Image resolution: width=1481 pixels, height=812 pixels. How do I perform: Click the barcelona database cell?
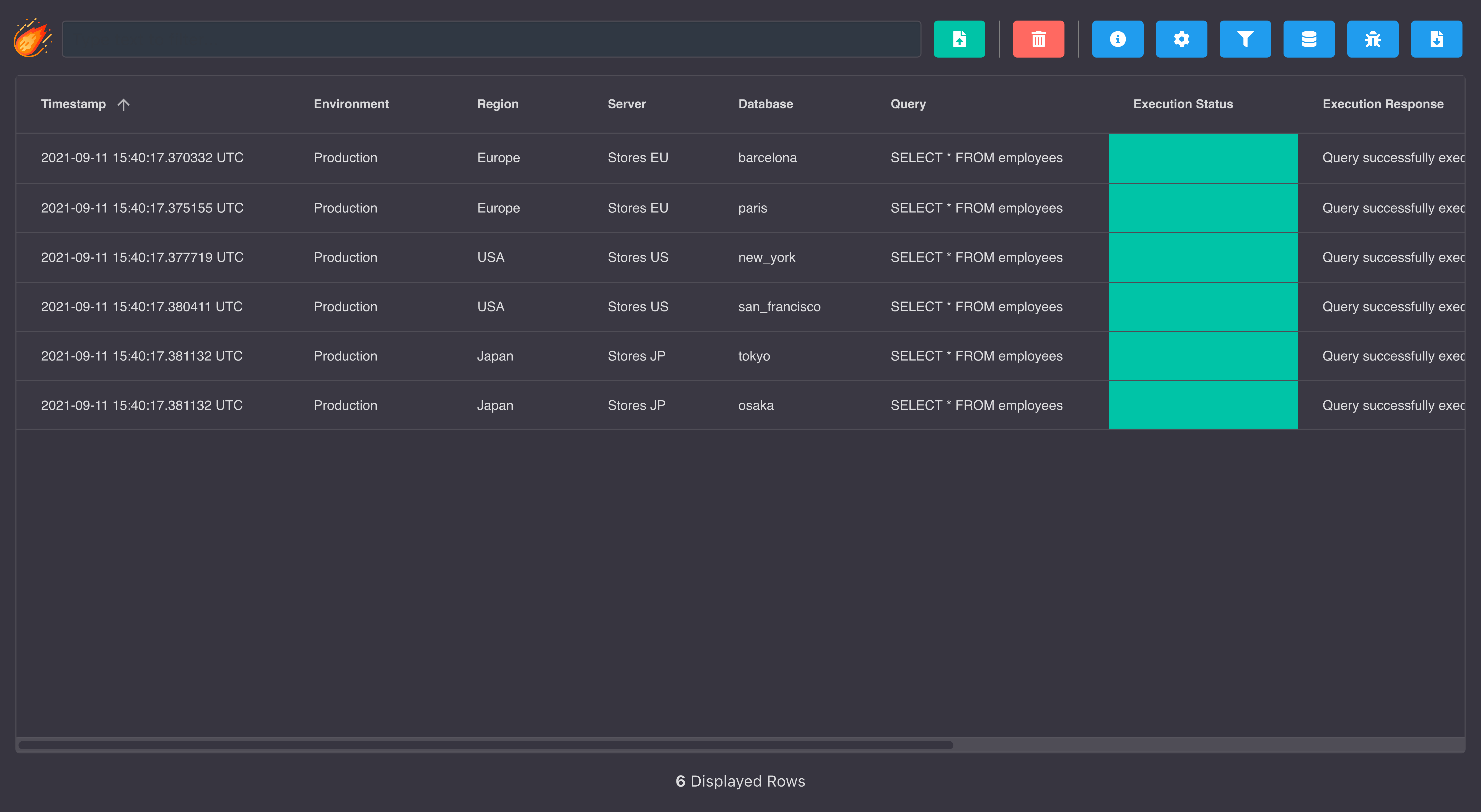767,158
